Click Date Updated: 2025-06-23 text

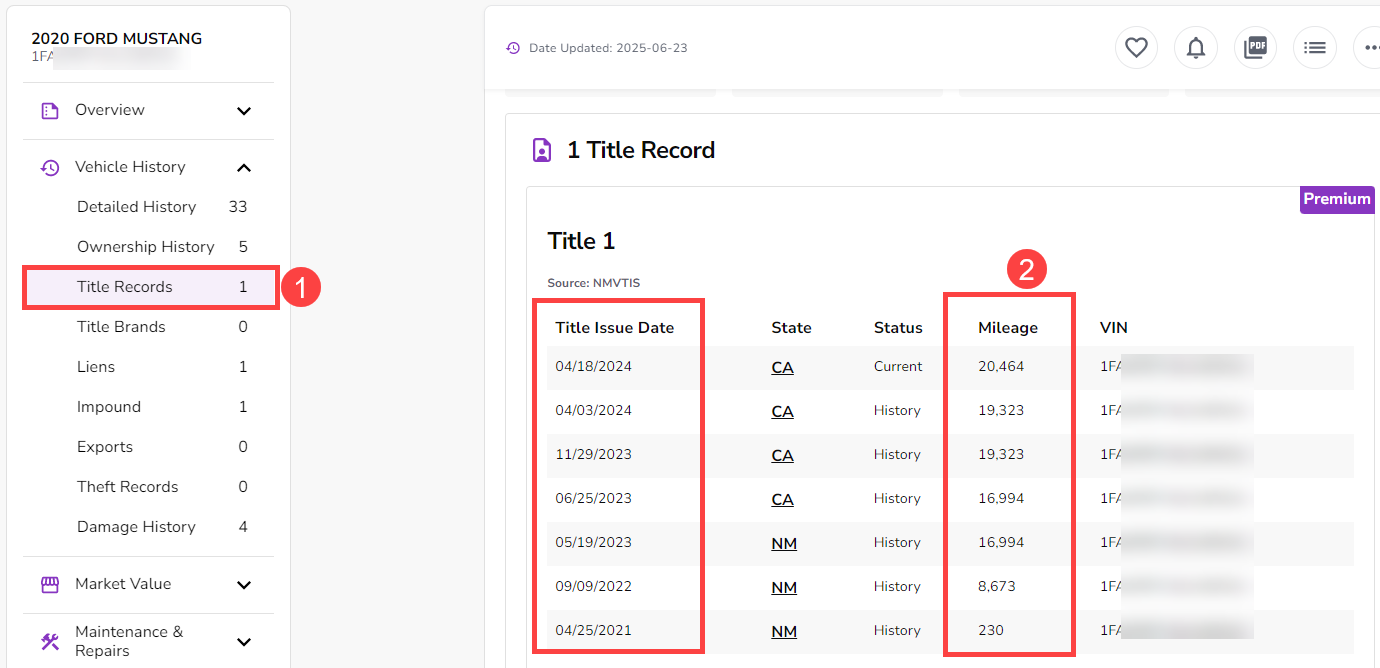pyautogui.click(x=608, y=48)
